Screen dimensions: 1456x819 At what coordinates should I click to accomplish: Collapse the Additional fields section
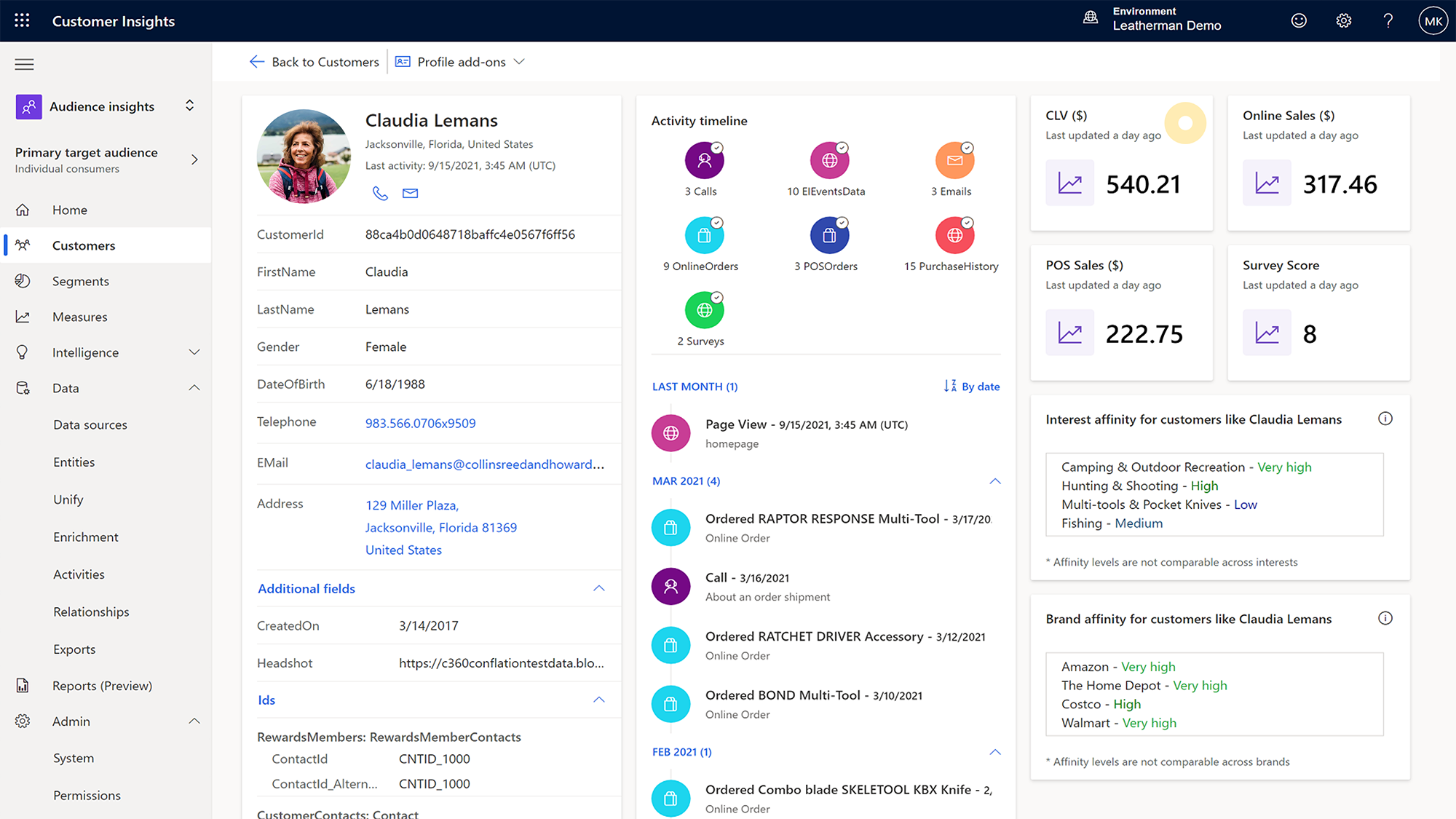click(x=598, y=588)
